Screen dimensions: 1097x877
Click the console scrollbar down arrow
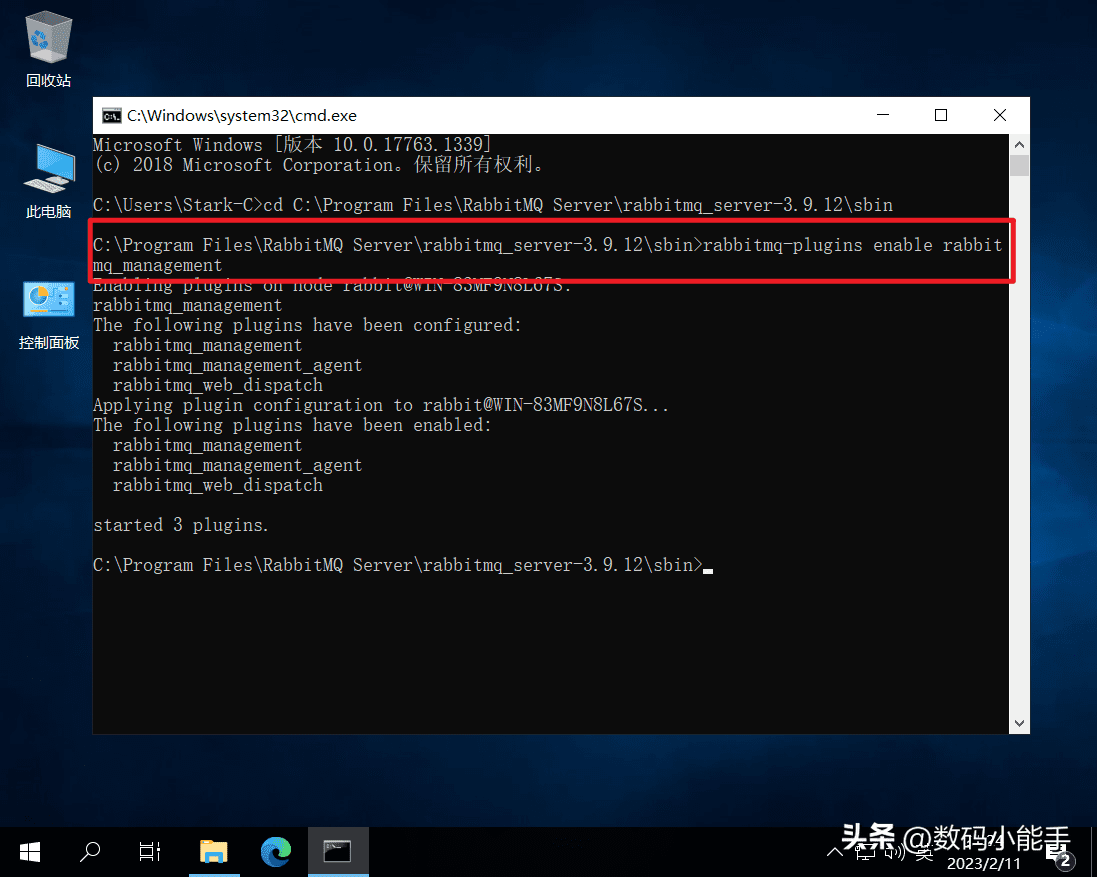tap(1019, 722)
